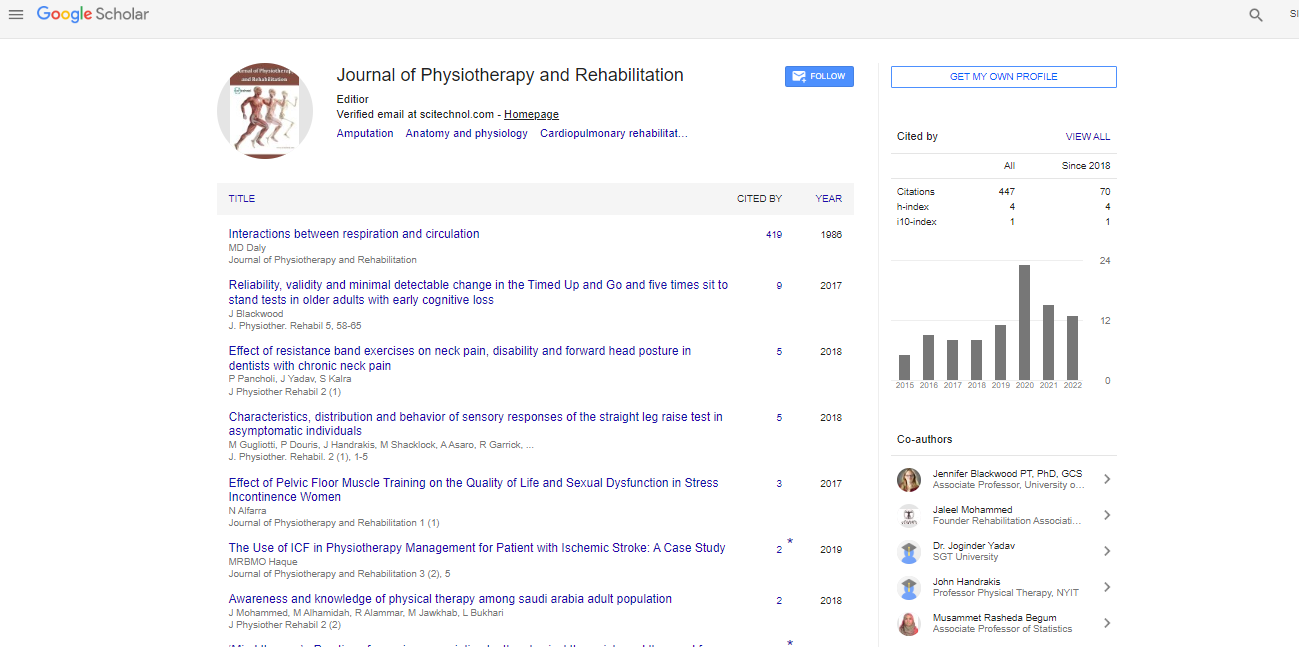Screen dimensions: 1299x647
Task: Open Jaleel Mohammed co-author profile name
Action: click(x=972, y=510)
